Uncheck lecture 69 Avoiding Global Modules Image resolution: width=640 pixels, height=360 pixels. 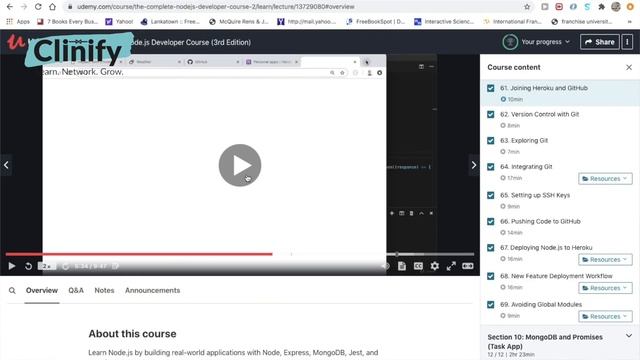pos(491,304)
